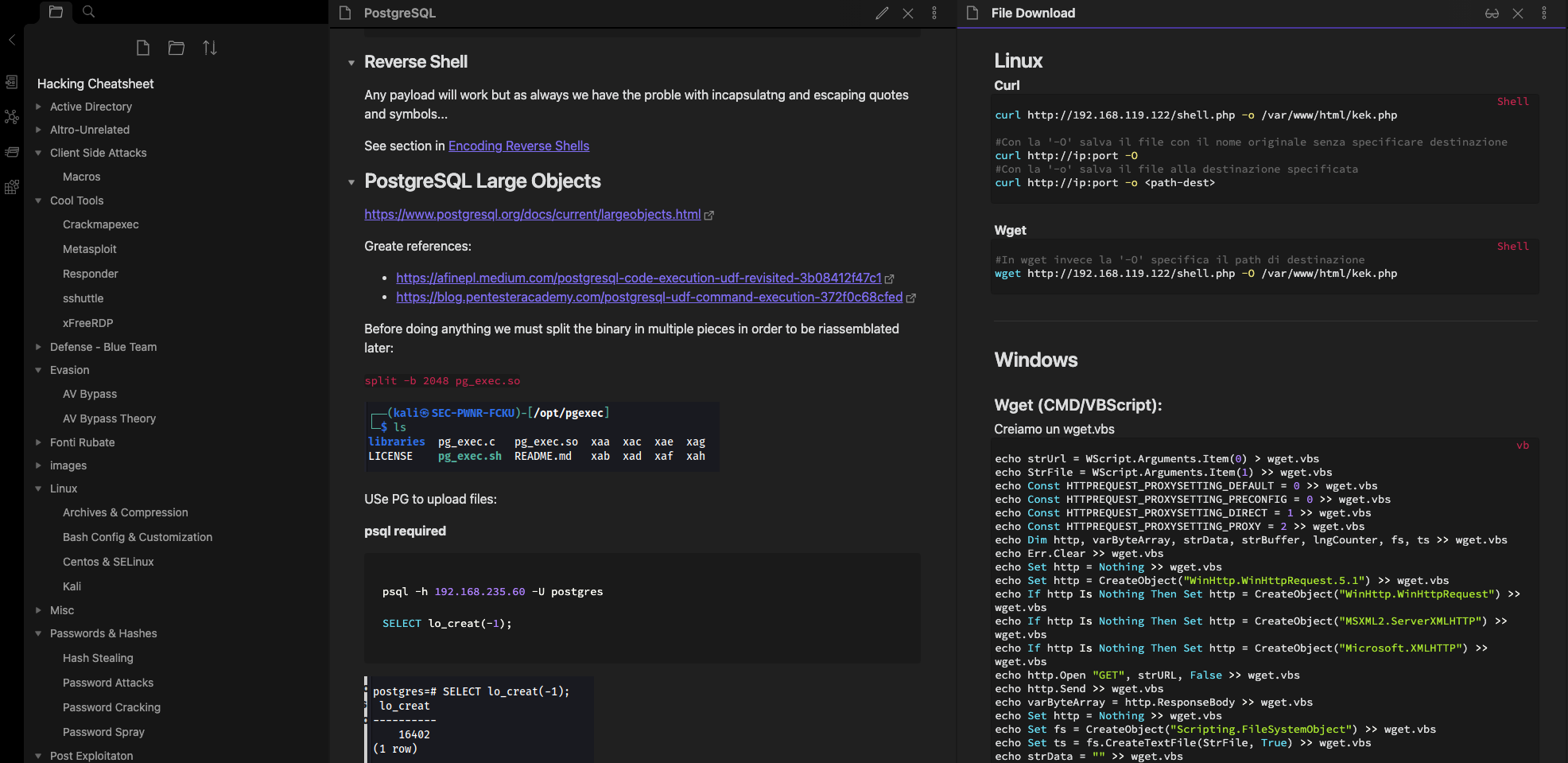Expand the Defense - Blue Team folder
This screenshot has height=763, width=1568.
click(38, 347)
